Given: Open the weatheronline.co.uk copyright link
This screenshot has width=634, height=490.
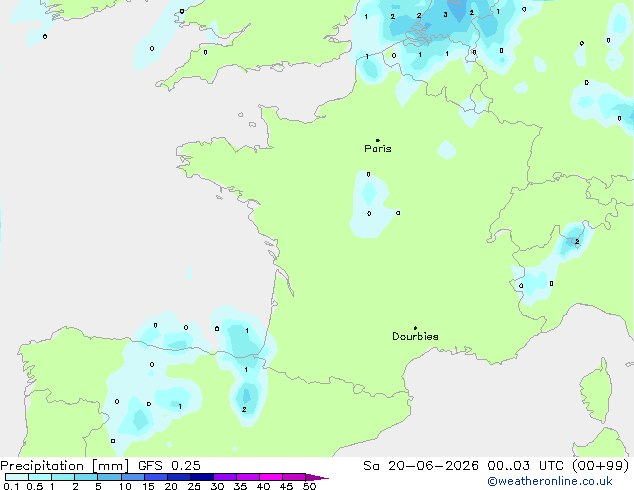Looking at the screenshot, I should (550, 481).
